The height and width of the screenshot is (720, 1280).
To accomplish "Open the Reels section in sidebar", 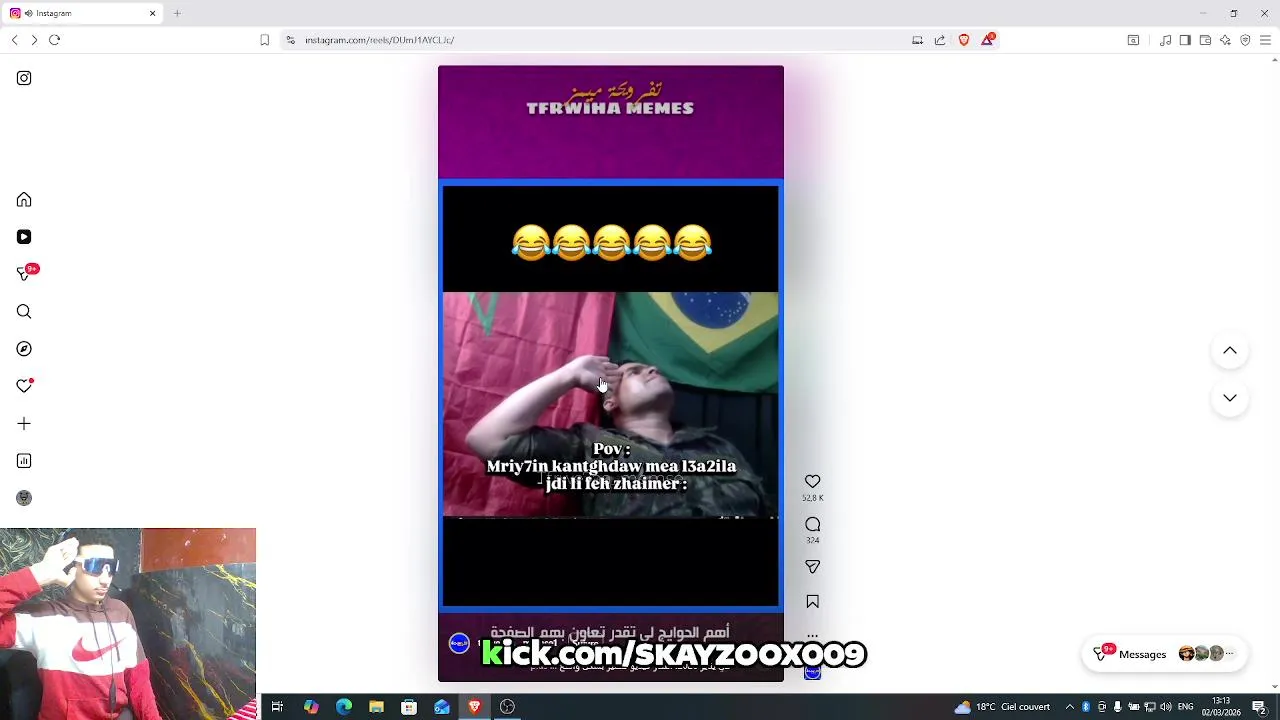I will click(24, 237).
